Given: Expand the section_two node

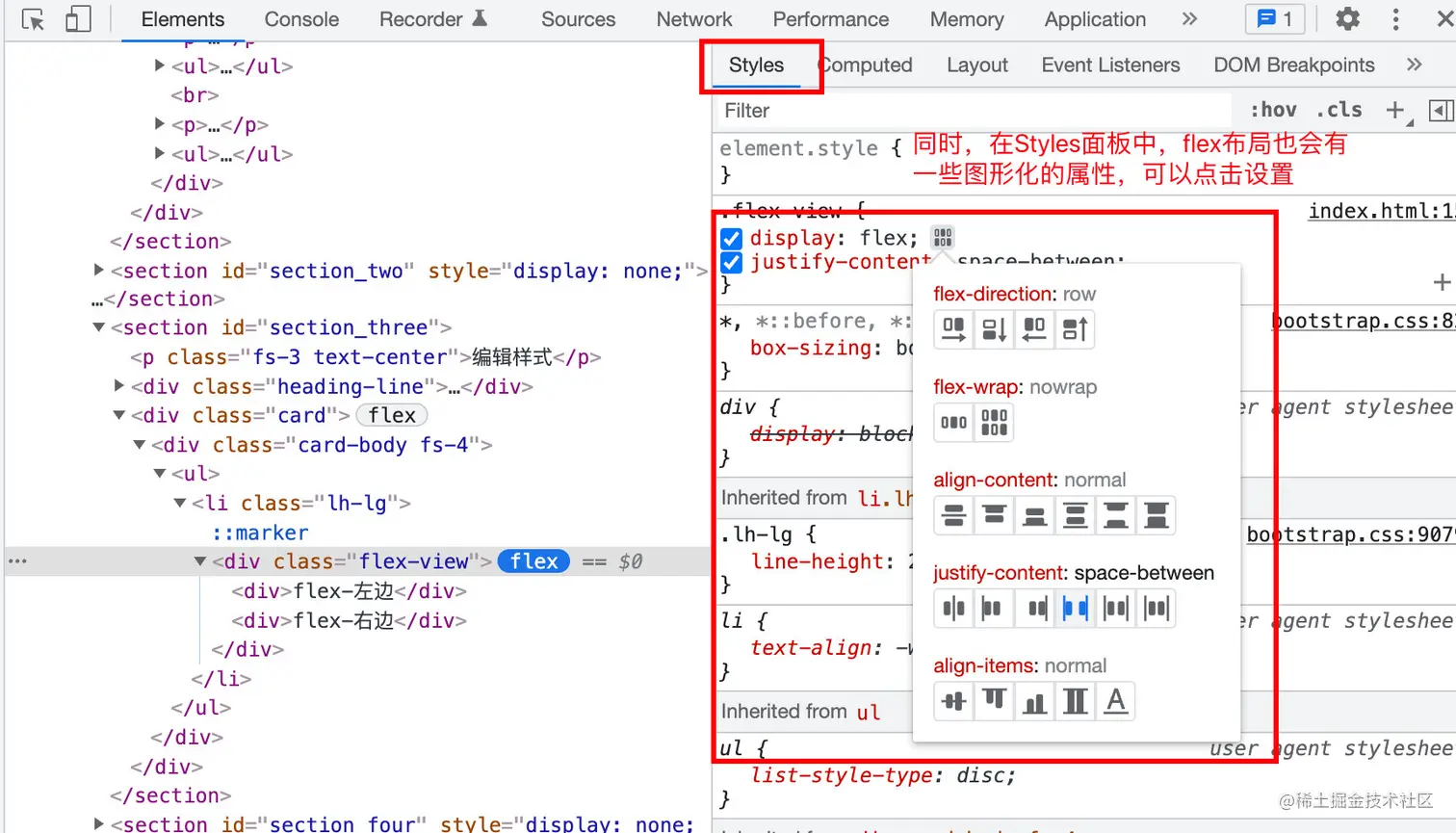Looking at the screenshot, I should (x=98, y=271).
